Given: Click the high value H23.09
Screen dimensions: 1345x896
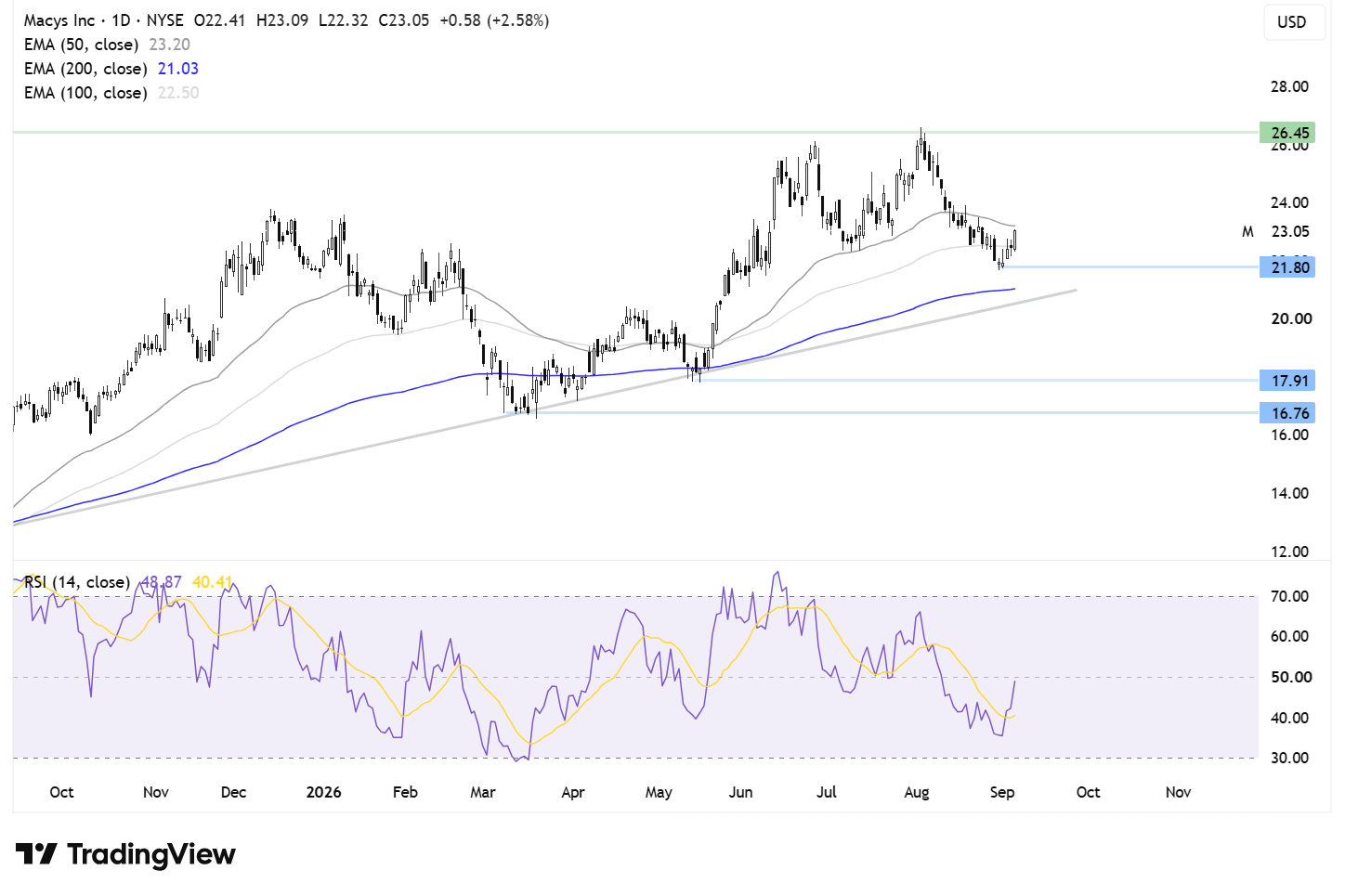Looking at the screenshot, I should (282, 20).
